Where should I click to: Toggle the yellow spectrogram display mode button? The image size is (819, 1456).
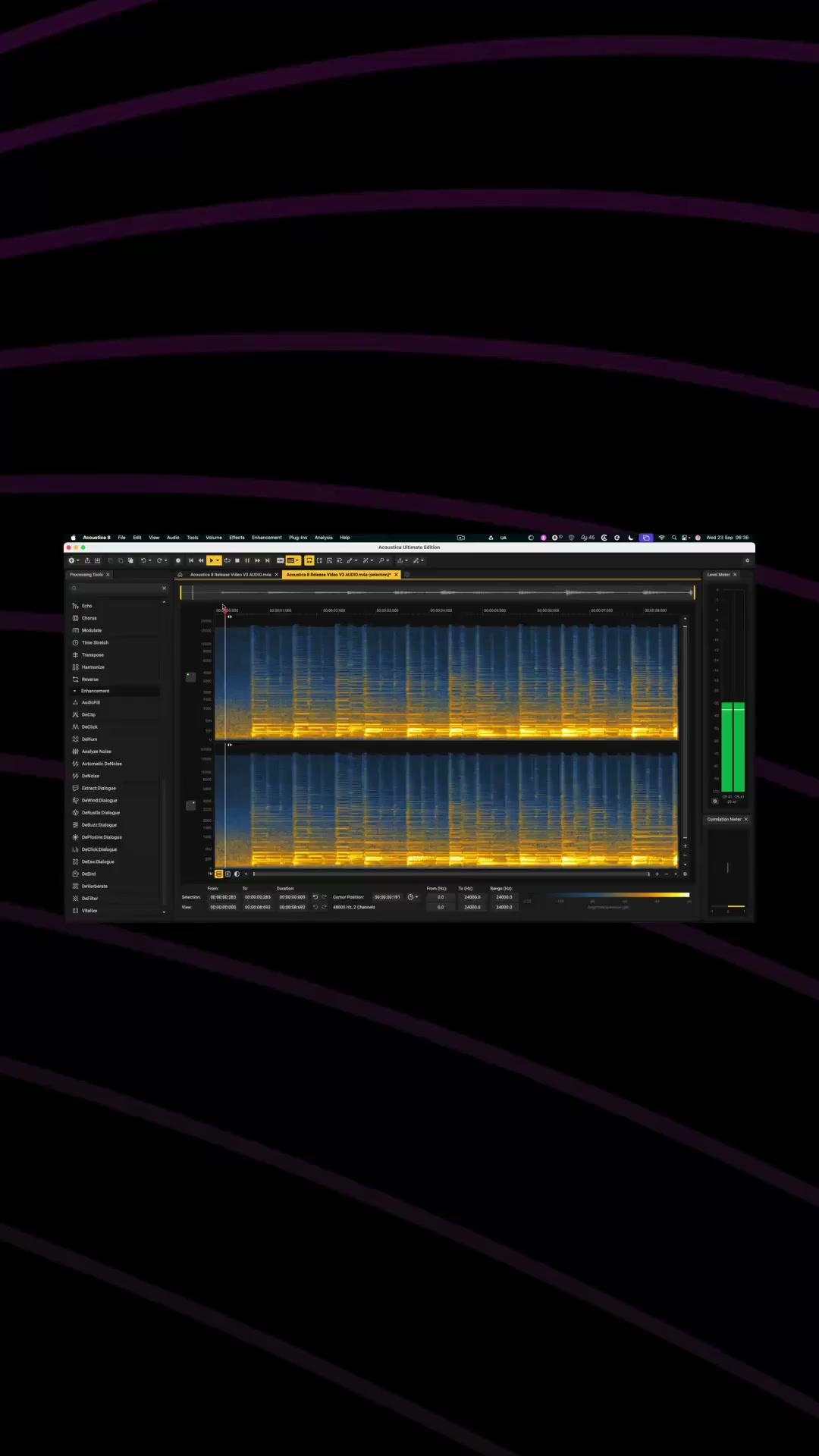219,874
